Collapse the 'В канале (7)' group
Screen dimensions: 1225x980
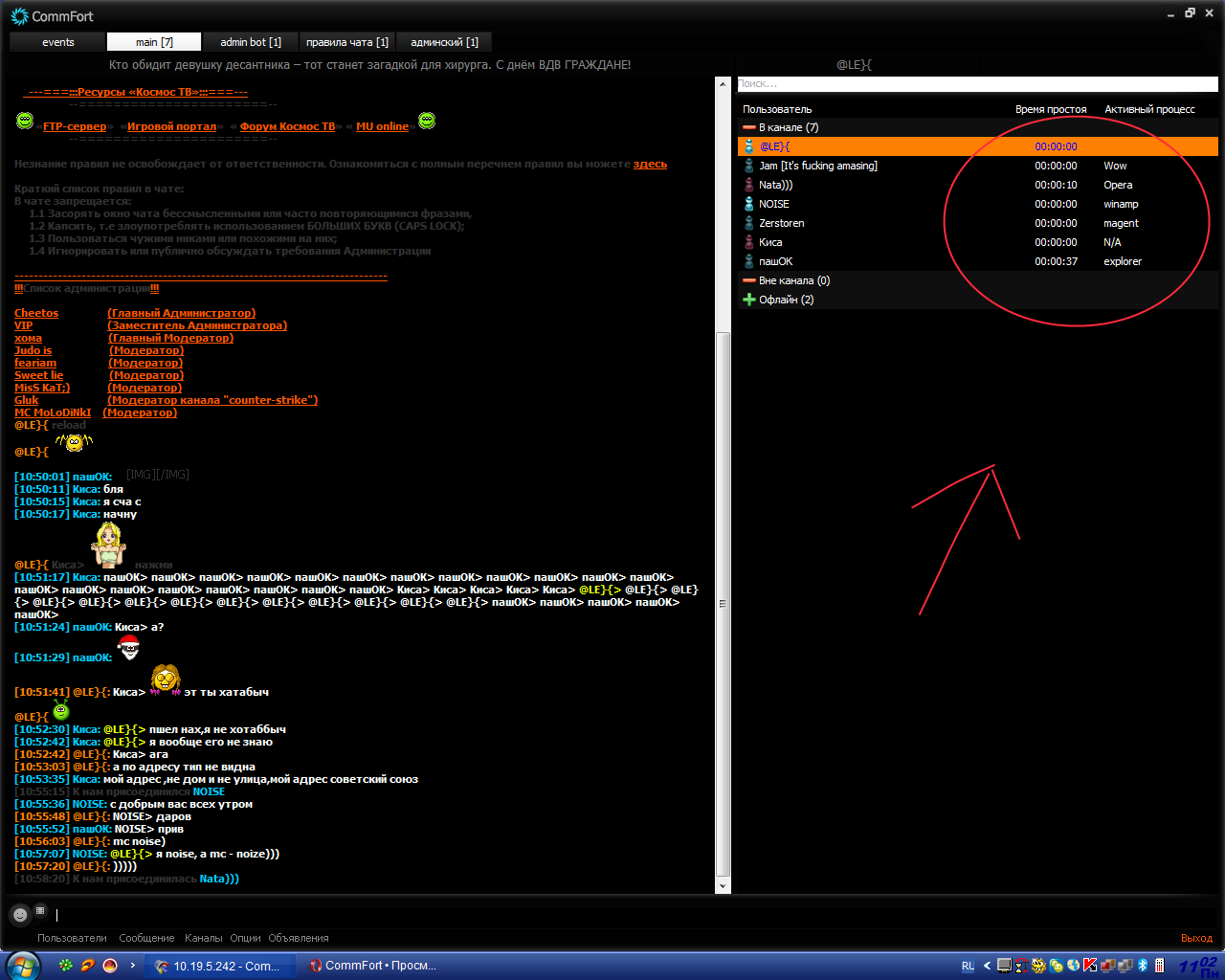pyautogui.click(x=749, y=127)
